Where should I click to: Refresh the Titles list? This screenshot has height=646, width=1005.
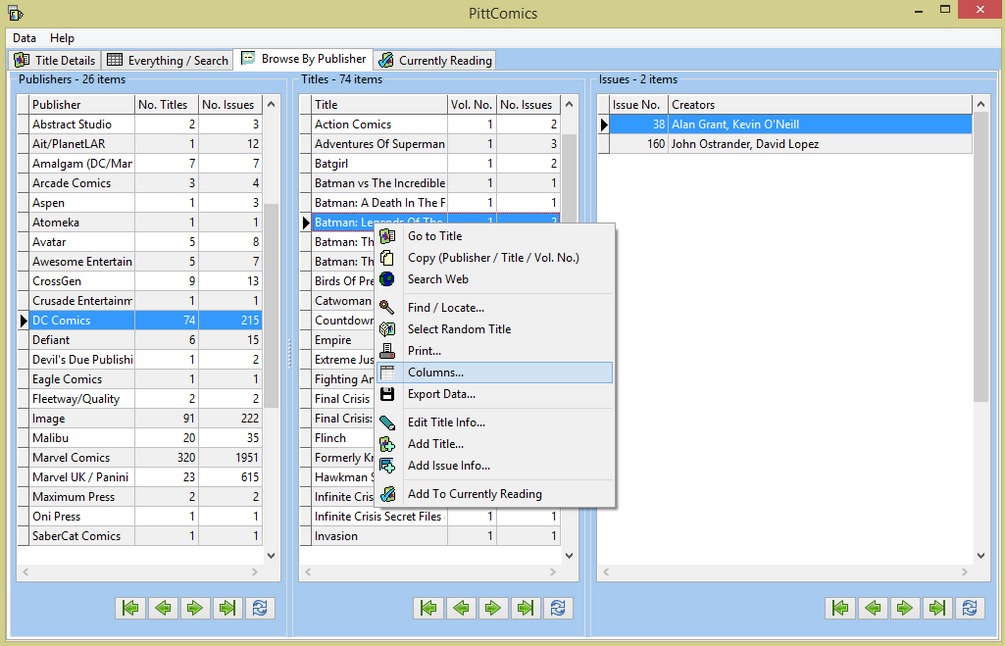tap(558, 608)
